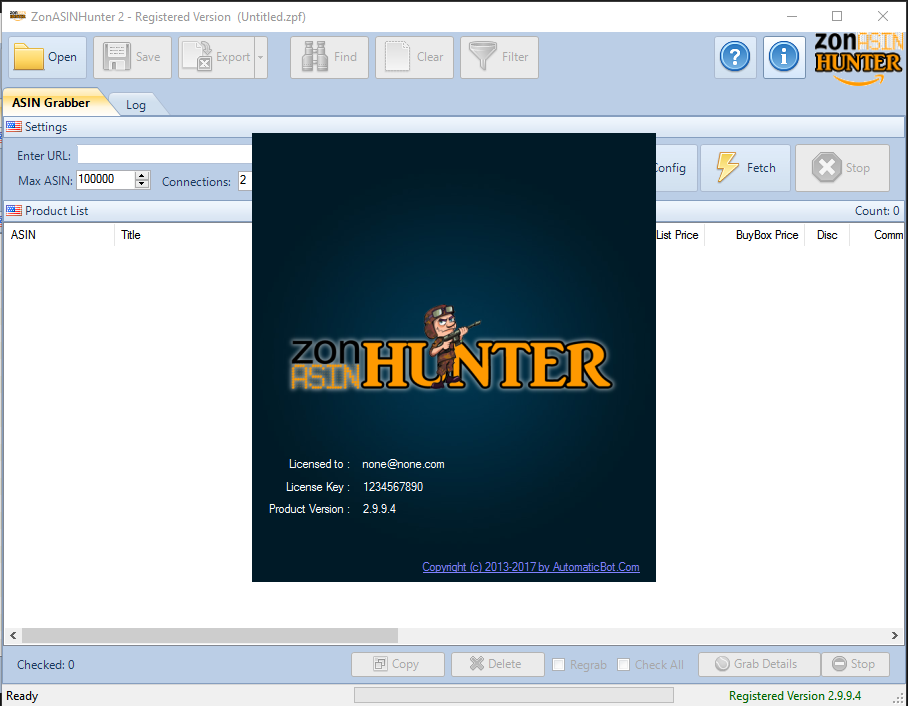Click the Settings section flag icon
The image size is (908, 706).
[14, 127]
